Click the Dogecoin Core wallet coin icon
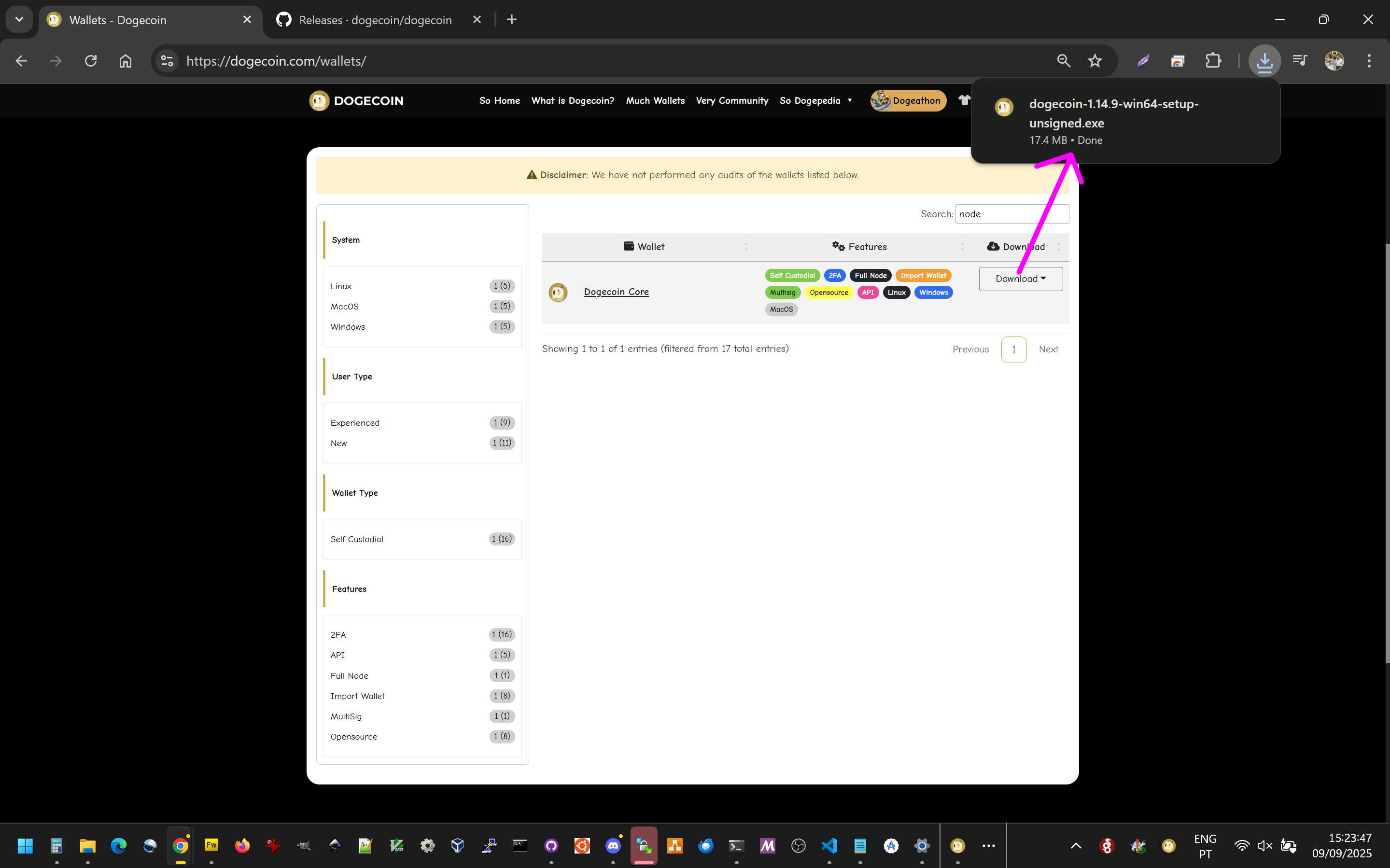The image size is (1390, 868). tap(558, 292)
